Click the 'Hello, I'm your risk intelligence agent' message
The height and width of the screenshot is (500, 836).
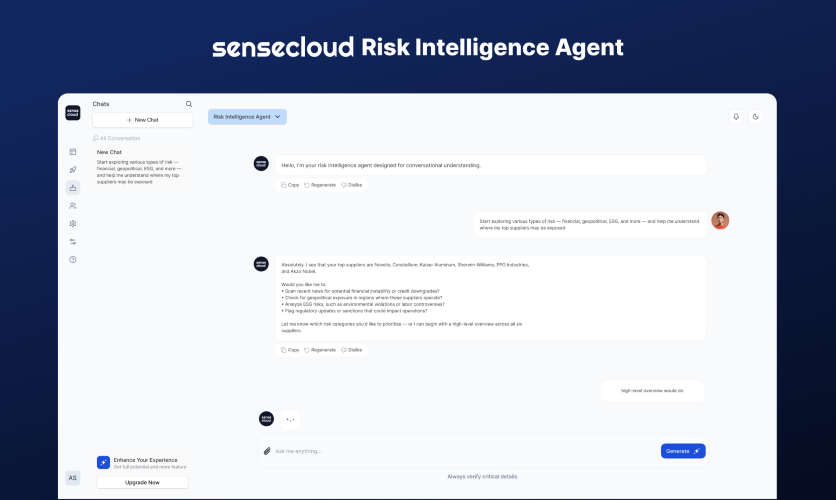click(491, 165)
